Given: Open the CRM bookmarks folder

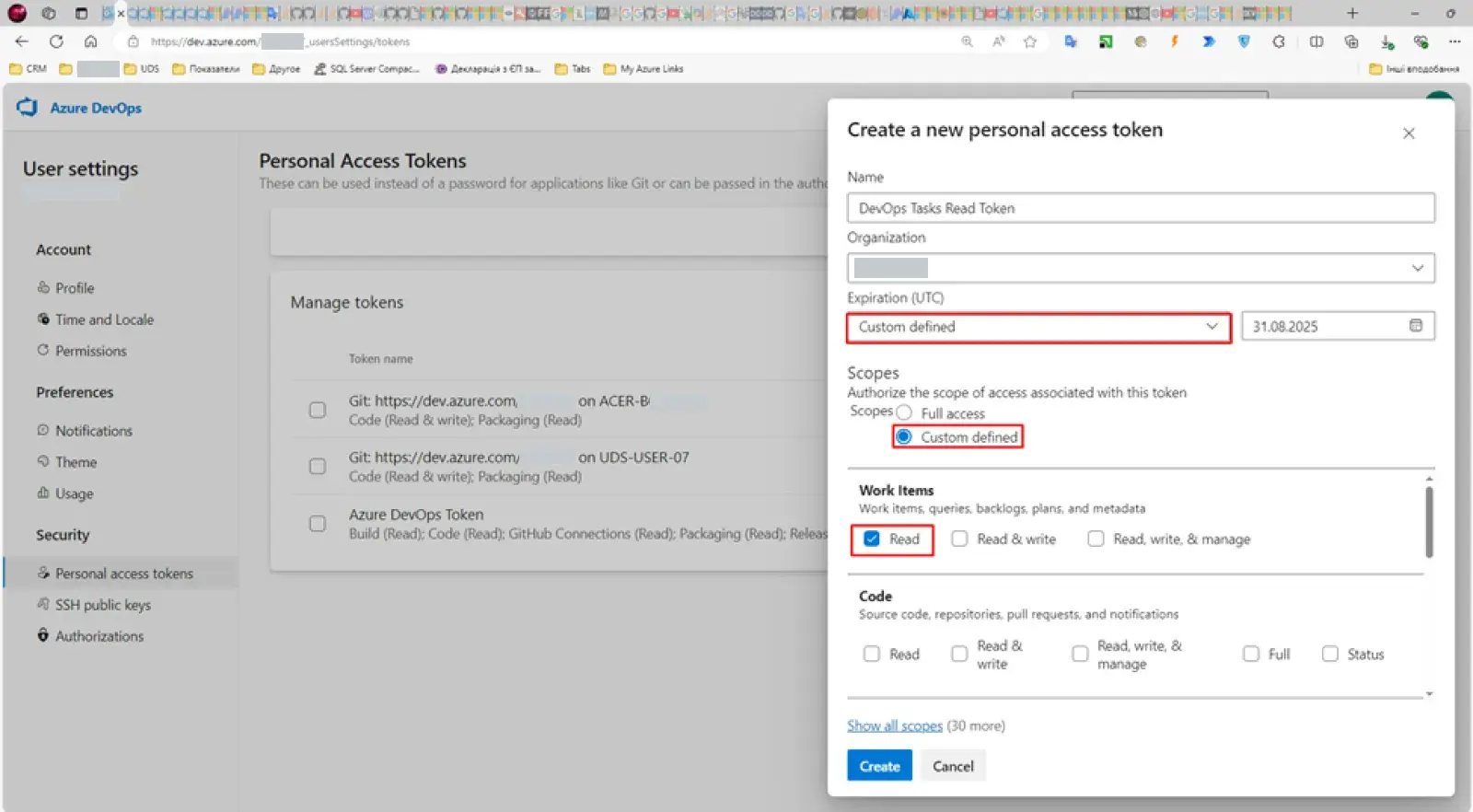Looking at the screenshot, I should pos(28,68).
